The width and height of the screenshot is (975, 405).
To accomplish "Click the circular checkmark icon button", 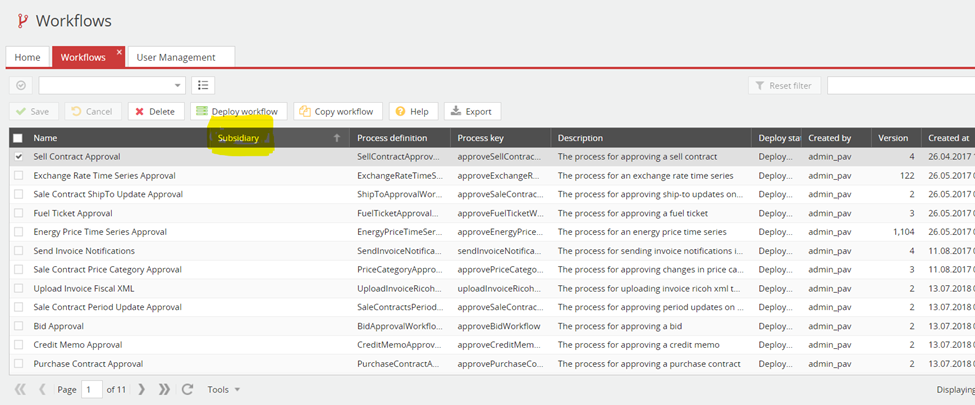I will click(21, 86).
